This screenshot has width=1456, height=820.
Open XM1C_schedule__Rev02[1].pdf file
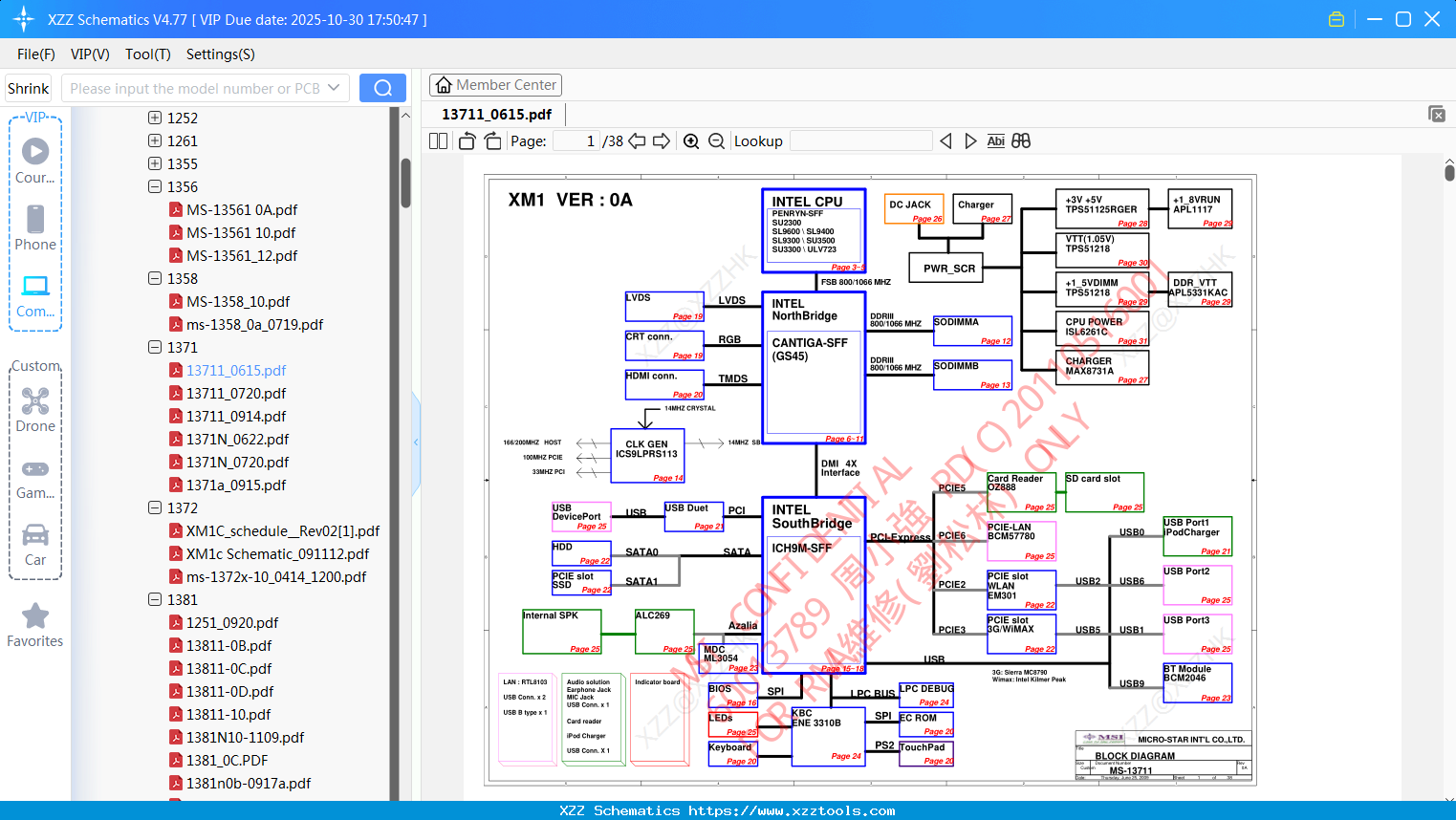[x=283, y=530]
